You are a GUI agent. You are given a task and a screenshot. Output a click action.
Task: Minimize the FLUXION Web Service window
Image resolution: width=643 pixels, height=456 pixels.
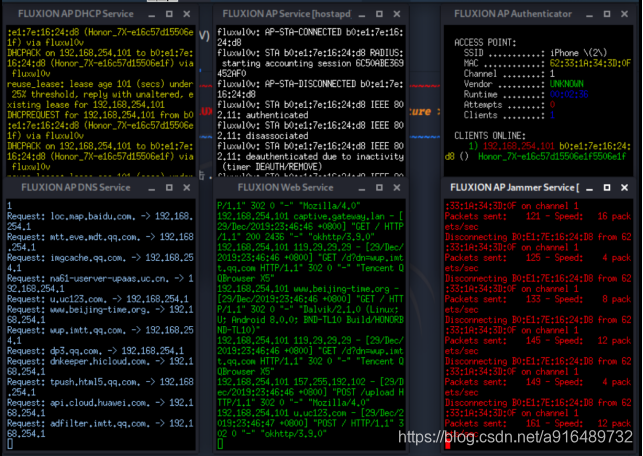(x=362, y=188)
